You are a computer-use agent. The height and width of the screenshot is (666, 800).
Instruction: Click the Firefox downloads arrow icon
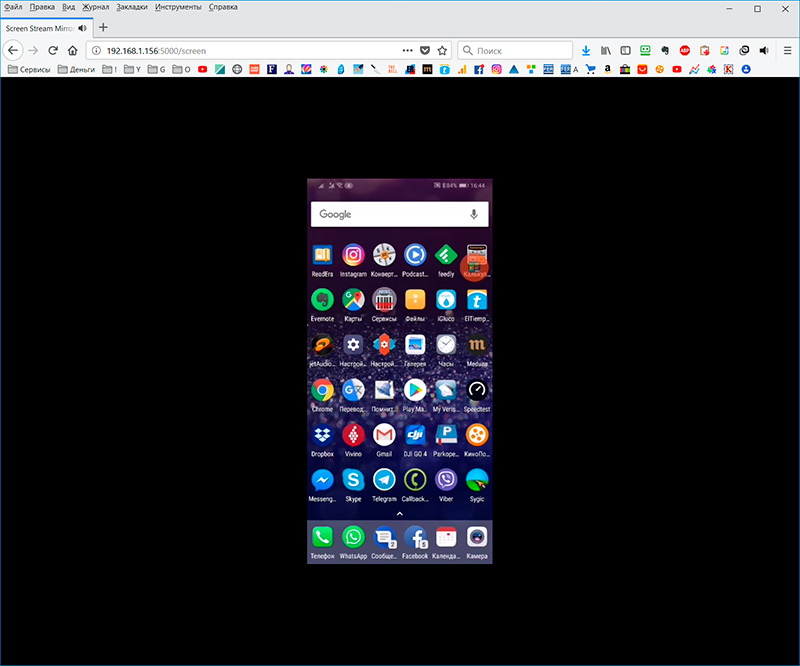click(587, 50)
